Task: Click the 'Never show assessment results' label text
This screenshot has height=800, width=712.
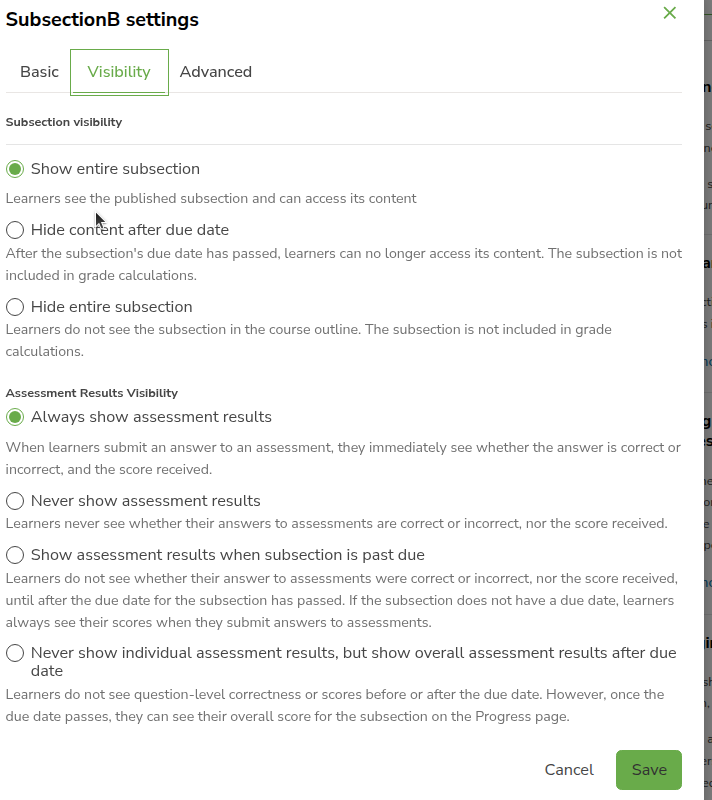Action: click(145, 501)
